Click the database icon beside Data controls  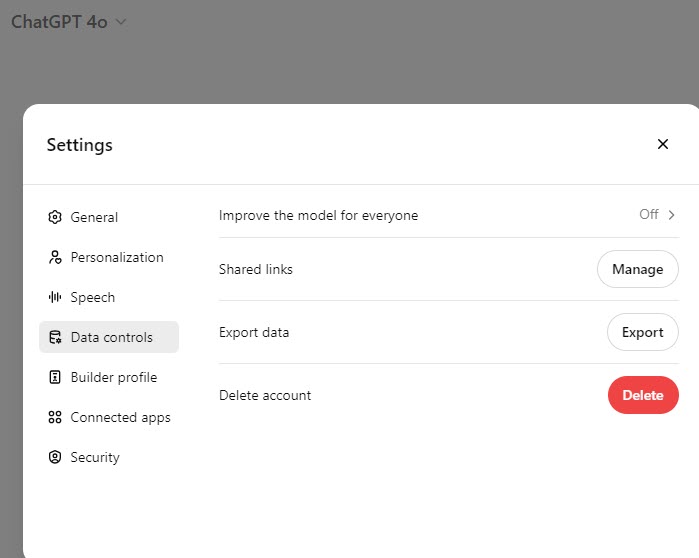tap(55, 337)
